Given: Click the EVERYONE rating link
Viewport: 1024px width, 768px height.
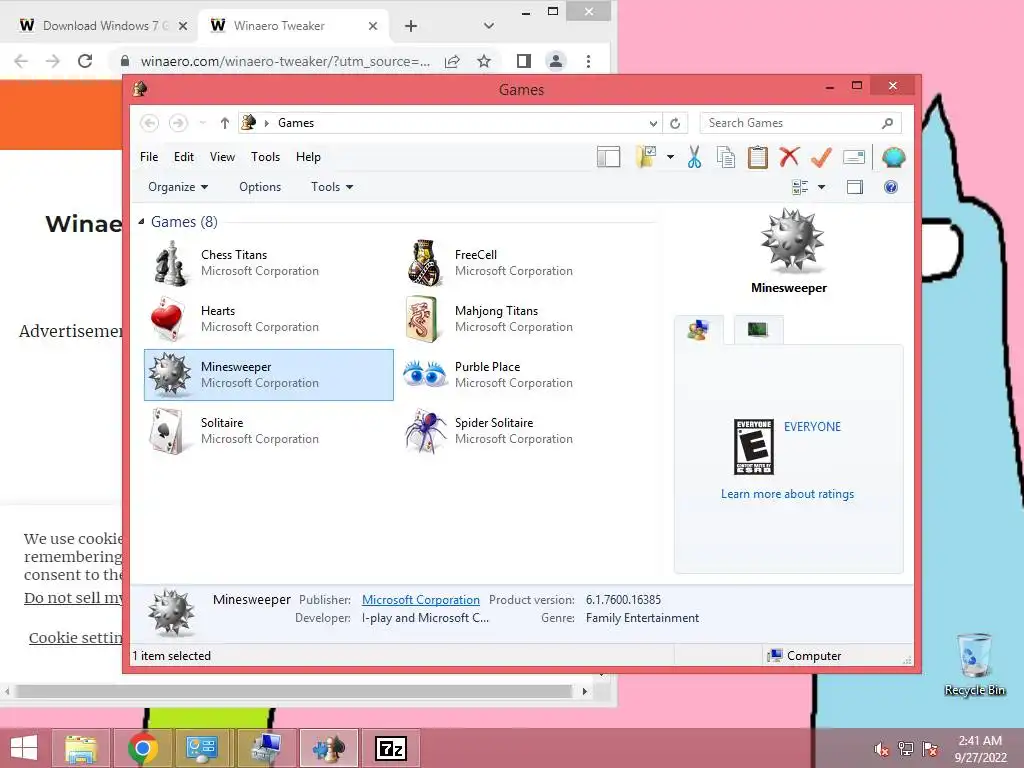Looking at the screenshot, I should (812, 426).
